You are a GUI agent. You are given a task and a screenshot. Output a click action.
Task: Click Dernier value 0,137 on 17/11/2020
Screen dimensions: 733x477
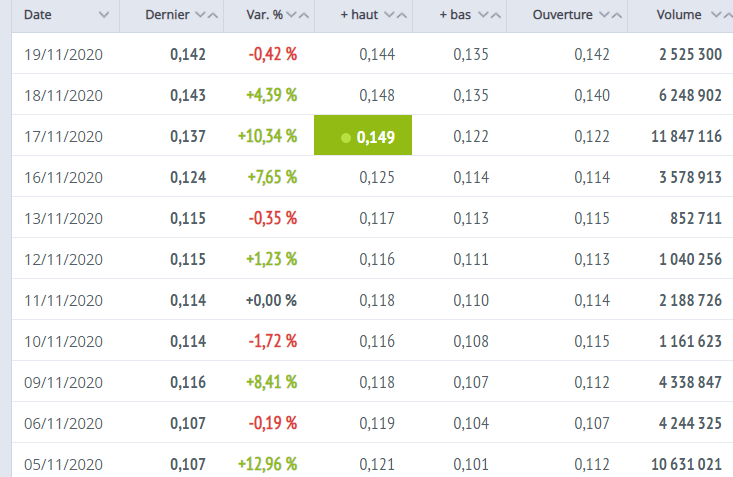click(188, 137)
